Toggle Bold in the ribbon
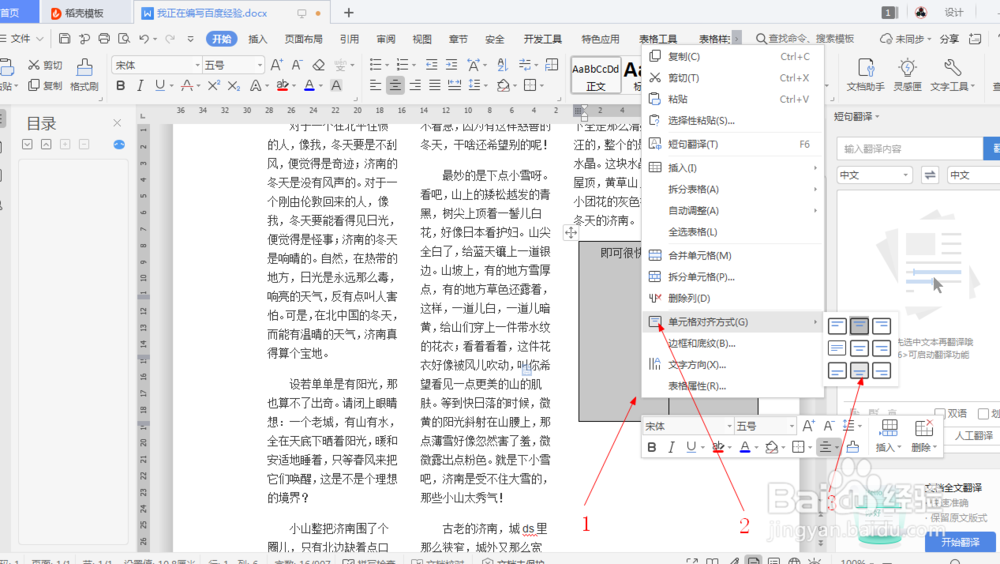Viewport: 1000px width, 564px height. tap(121, 85)
